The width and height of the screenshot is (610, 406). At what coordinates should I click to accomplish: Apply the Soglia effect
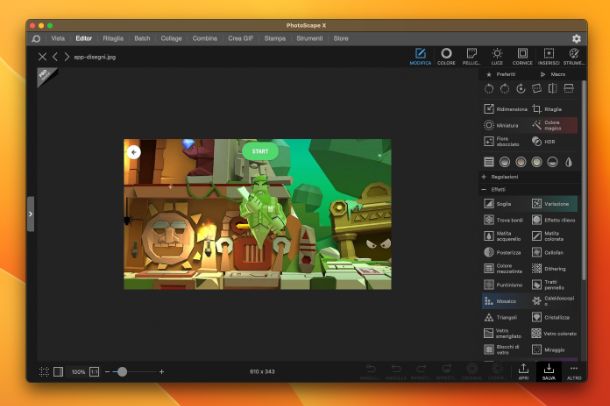(498, 204)
